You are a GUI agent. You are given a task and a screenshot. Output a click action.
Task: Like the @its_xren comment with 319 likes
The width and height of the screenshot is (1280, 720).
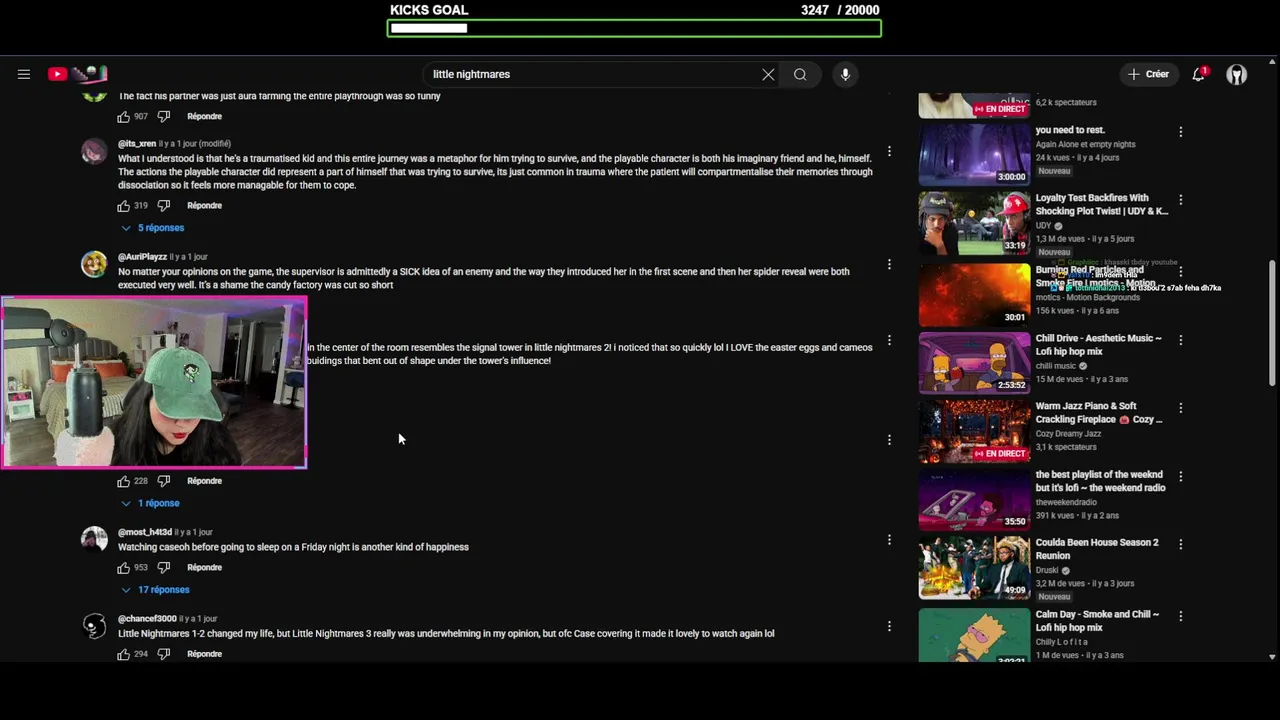[124, 205]
